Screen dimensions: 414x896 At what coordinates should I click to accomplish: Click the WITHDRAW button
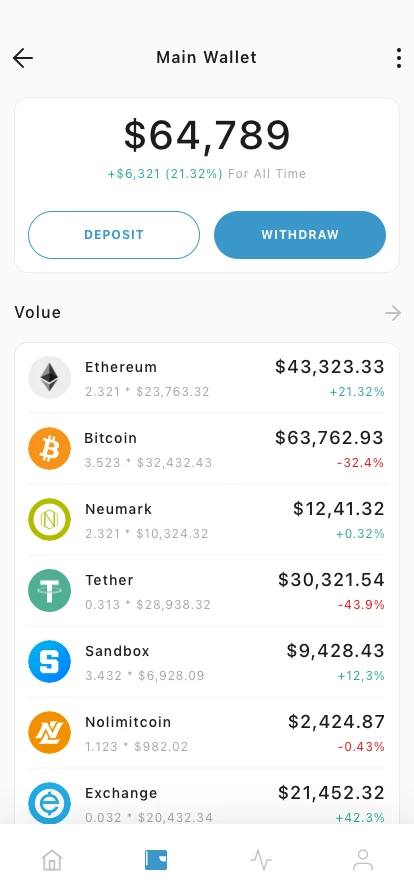tap(300, 235)
